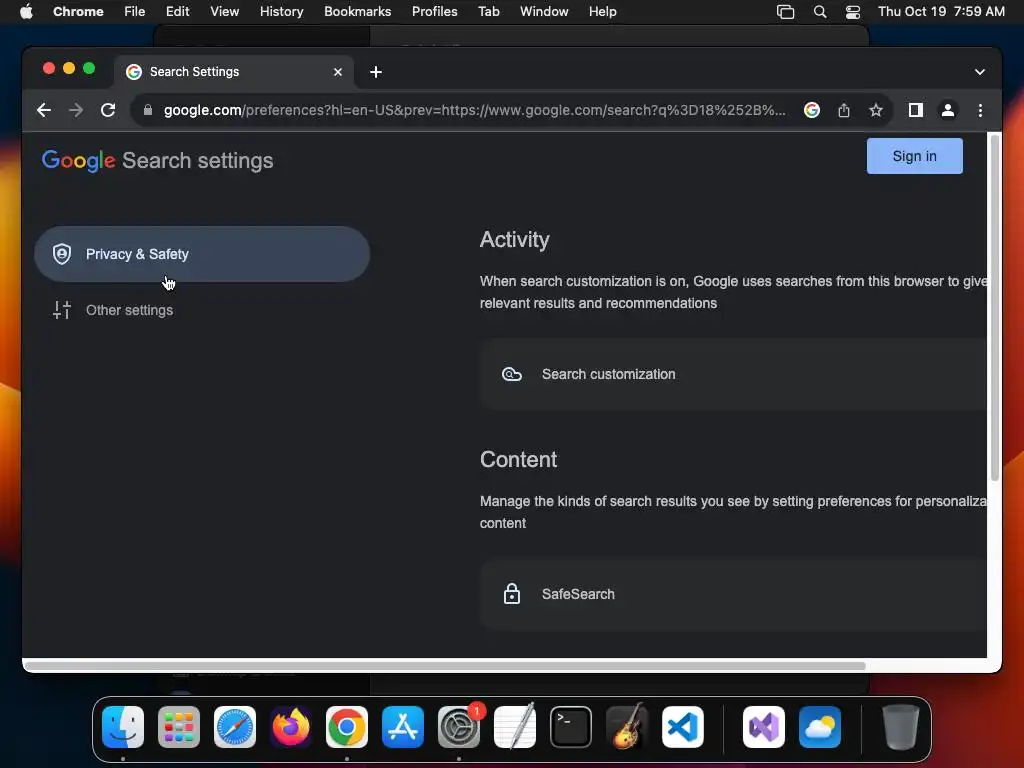The height and width of the screenshot is (768, 1024).
Task: Click the vertical page scrollbar
Action: (994, 307)
